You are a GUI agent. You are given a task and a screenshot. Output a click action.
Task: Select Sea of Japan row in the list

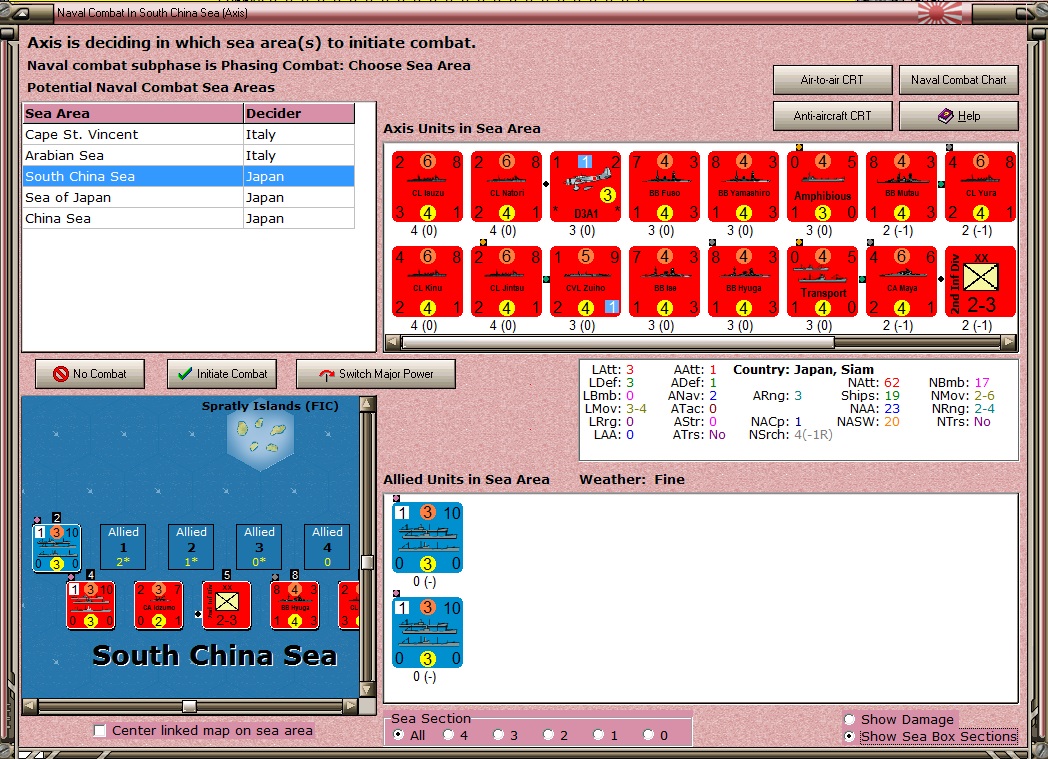tap(188, 198)
